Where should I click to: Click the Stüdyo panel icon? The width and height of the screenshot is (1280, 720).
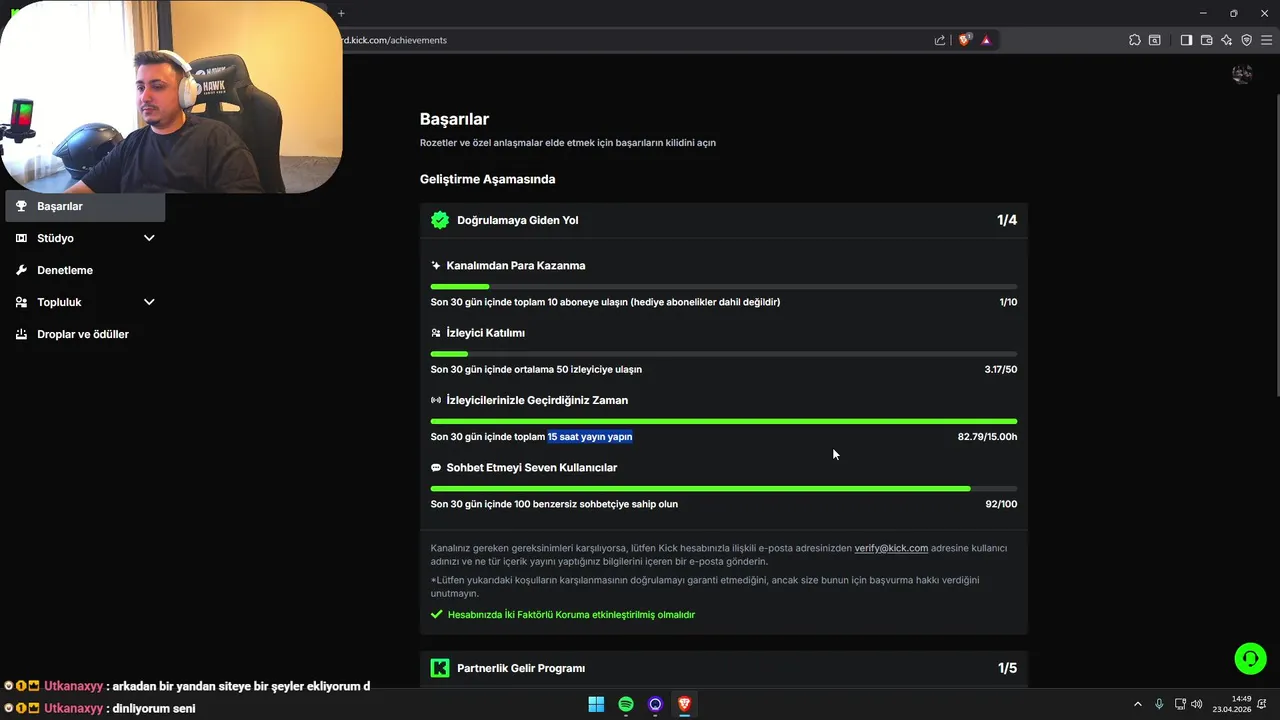[21, 238]
